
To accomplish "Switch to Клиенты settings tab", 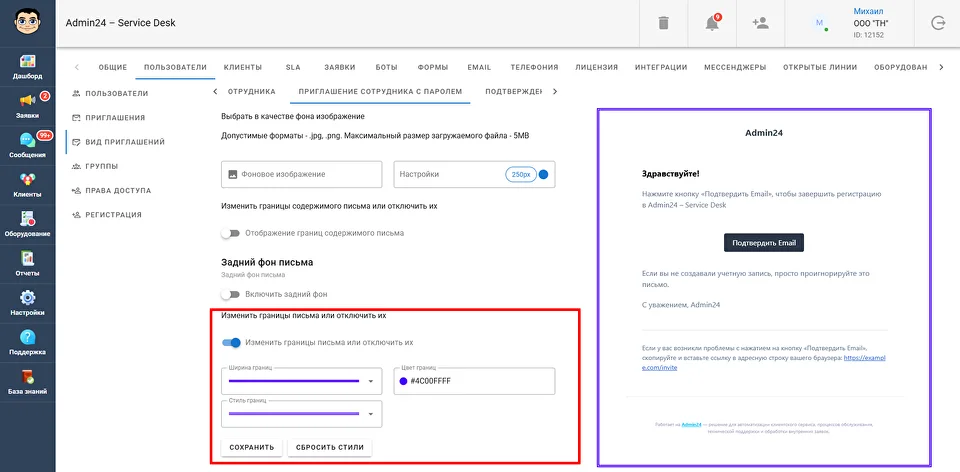I will (243, 67).
